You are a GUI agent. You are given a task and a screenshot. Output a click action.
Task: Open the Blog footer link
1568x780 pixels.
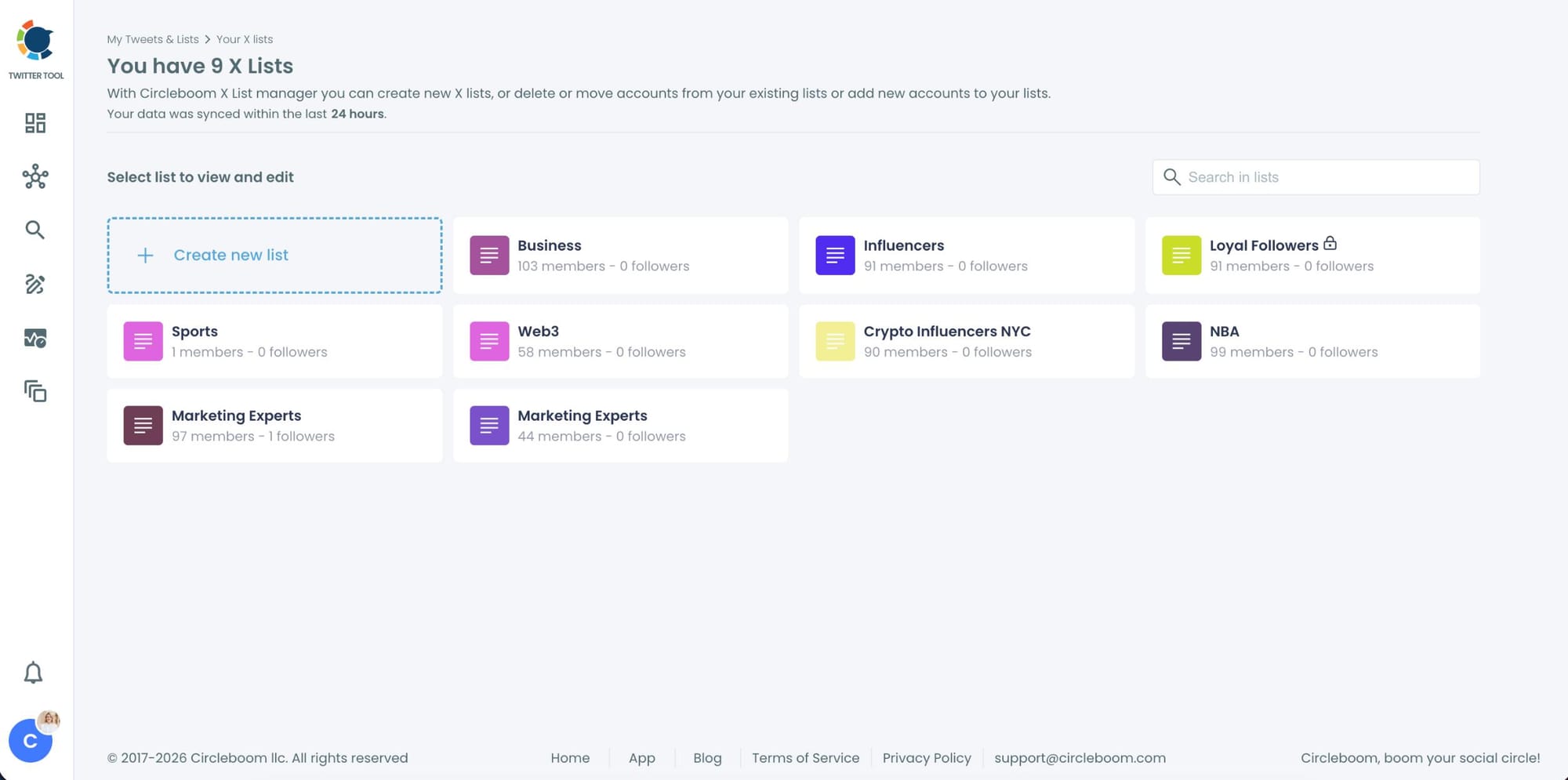click(707, 758)
